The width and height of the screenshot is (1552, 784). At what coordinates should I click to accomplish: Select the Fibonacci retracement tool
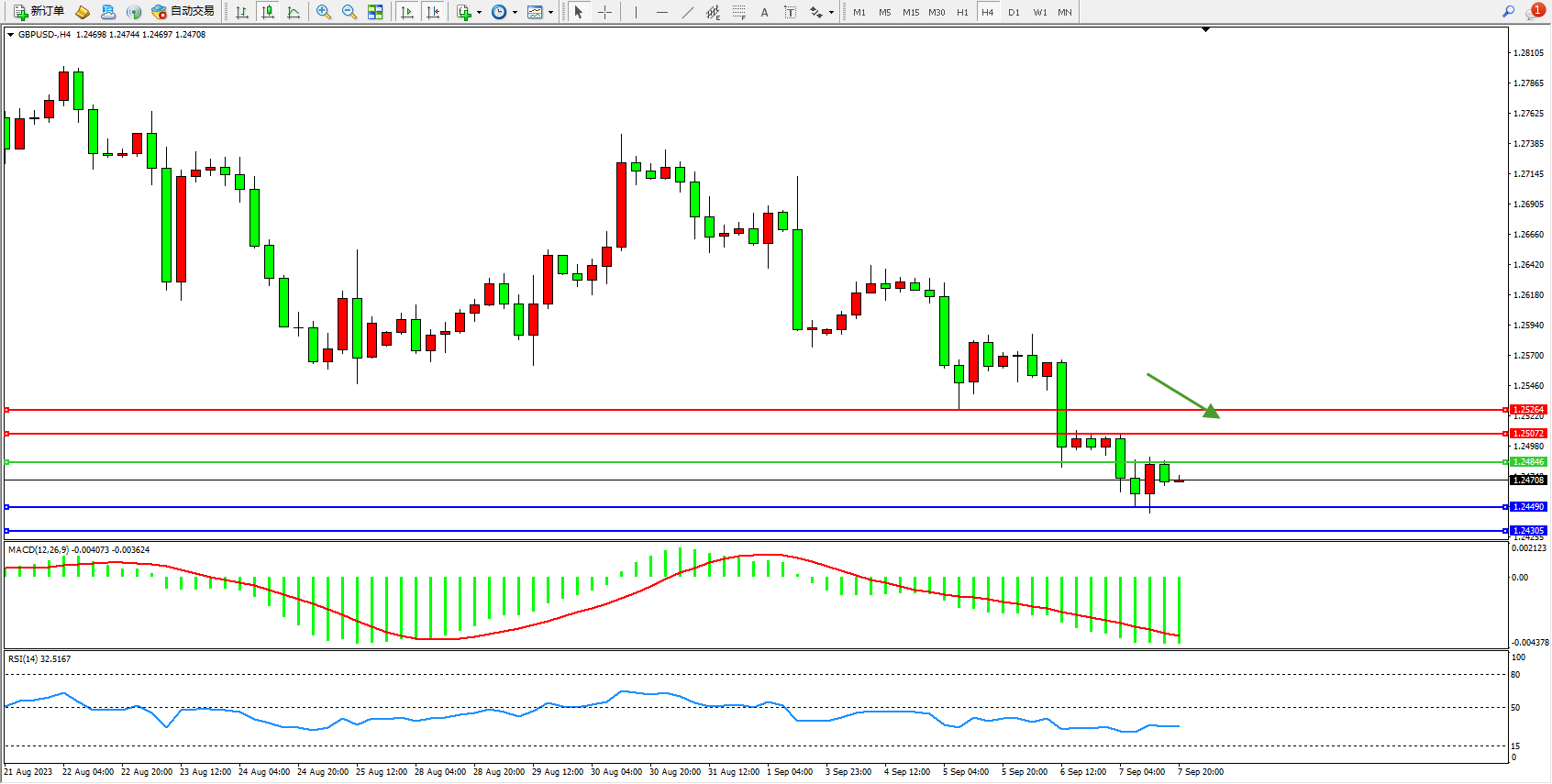pos(739,12)
